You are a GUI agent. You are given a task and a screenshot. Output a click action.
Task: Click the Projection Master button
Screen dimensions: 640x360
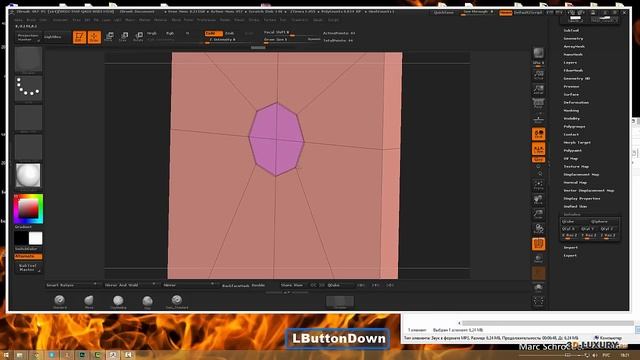point(28,37)
